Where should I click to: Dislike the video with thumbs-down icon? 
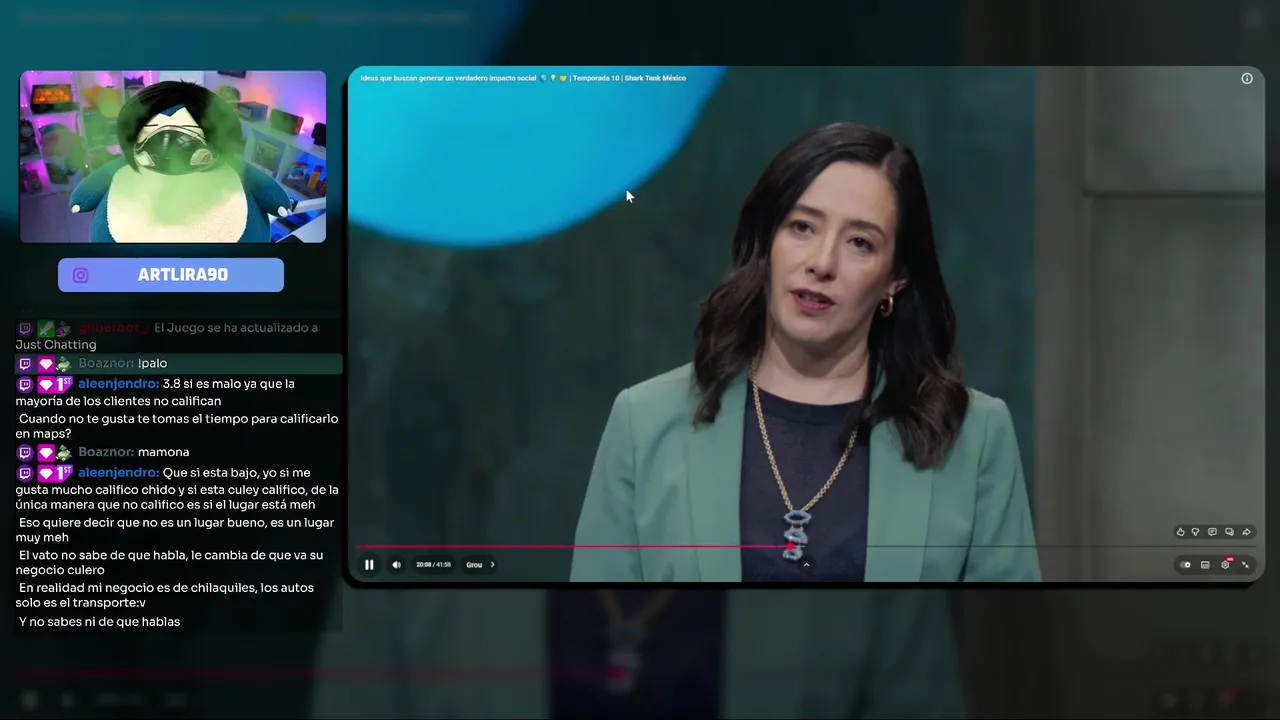1195,532
